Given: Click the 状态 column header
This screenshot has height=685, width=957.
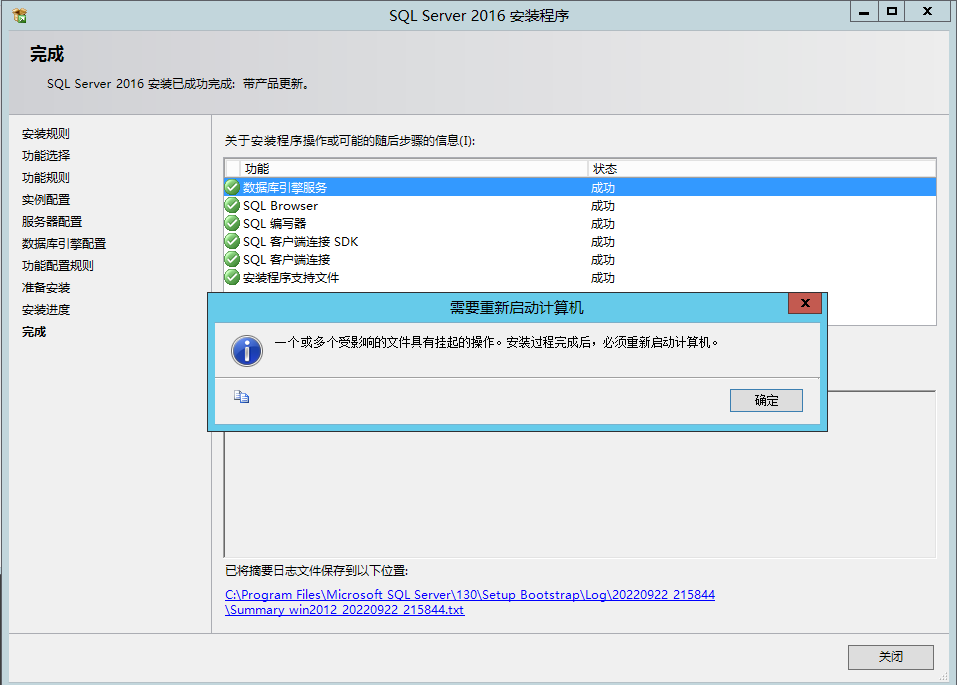Looking at the screenshot, I should (x=762, y=169).
